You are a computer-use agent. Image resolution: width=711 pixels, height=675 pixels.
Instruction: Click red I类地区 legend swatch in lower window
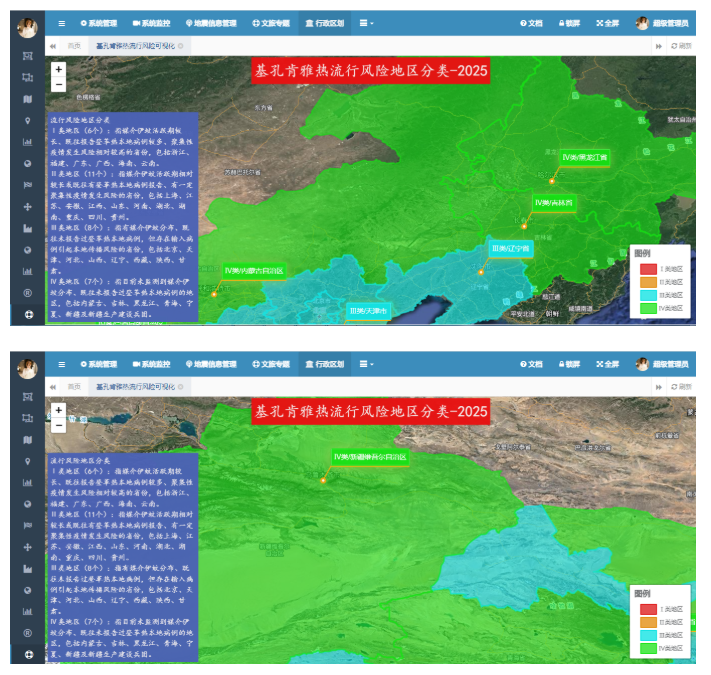(x=648, y=609)
